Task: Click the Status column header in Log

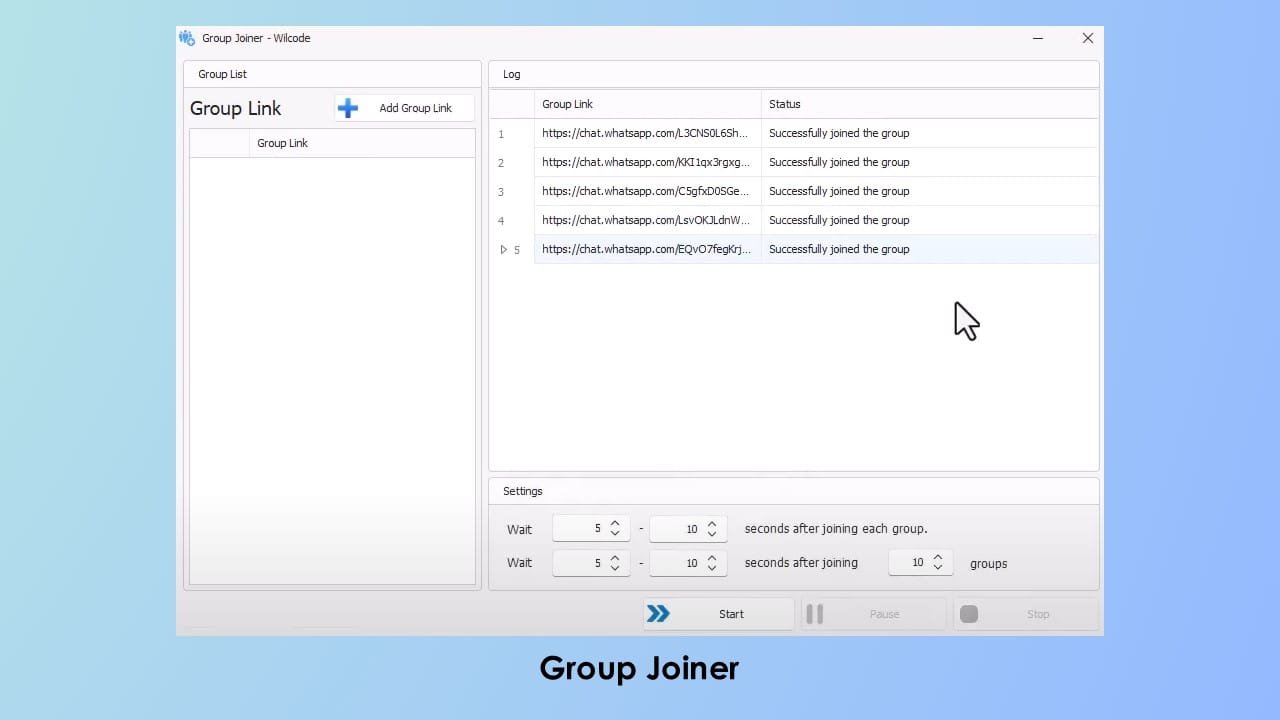Action: [785, 104]
